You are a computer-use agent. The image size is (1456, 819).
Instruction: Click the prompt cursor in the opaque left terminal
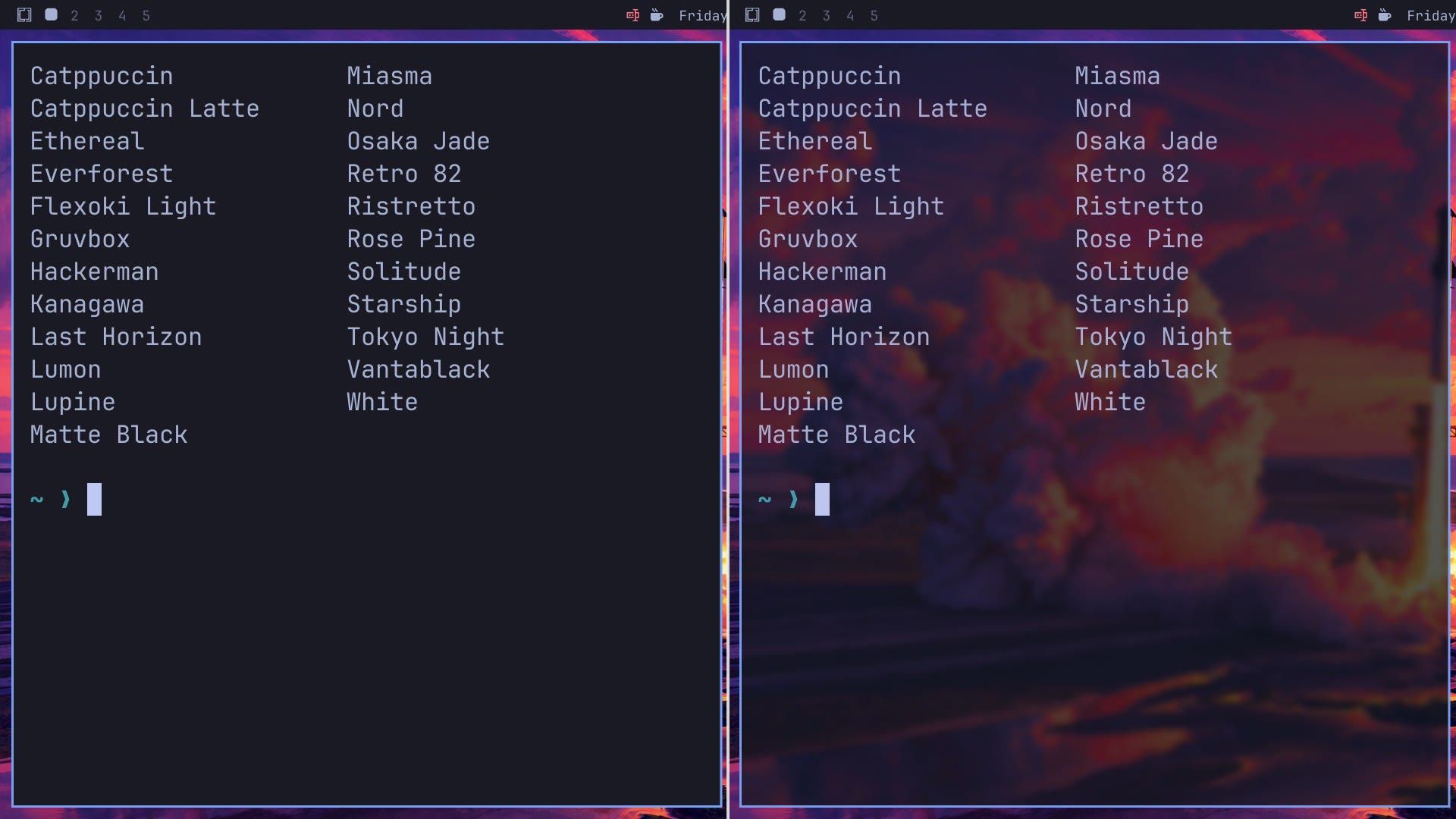click(94, 499)
